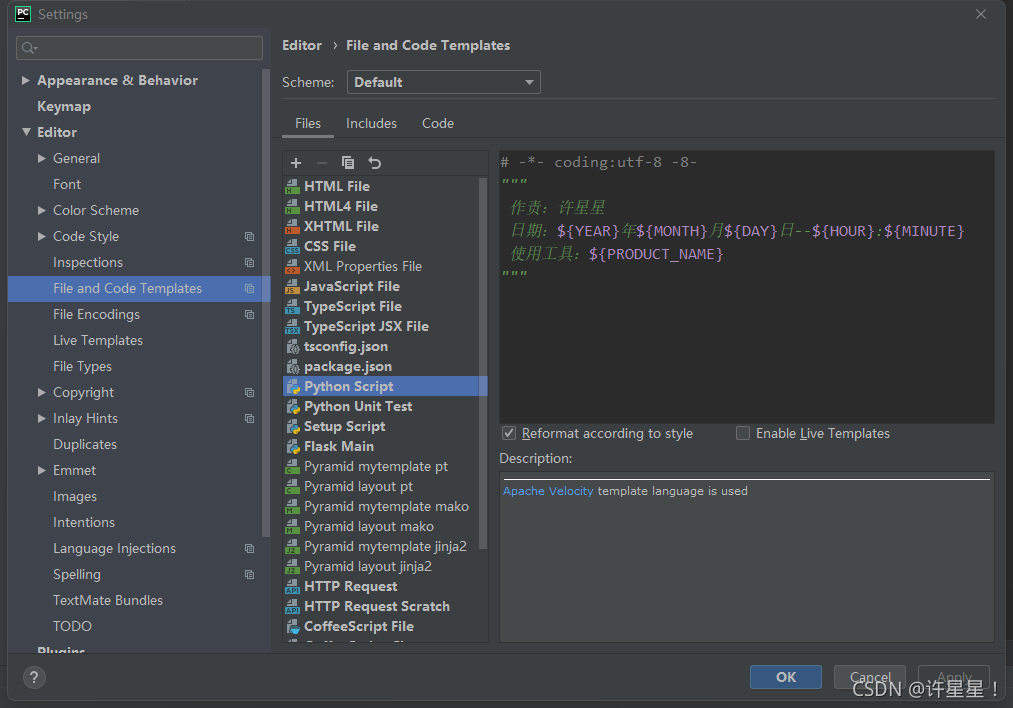Click the project-level icon beside Spelling
1013x708 pixels.
click(249, 574)
